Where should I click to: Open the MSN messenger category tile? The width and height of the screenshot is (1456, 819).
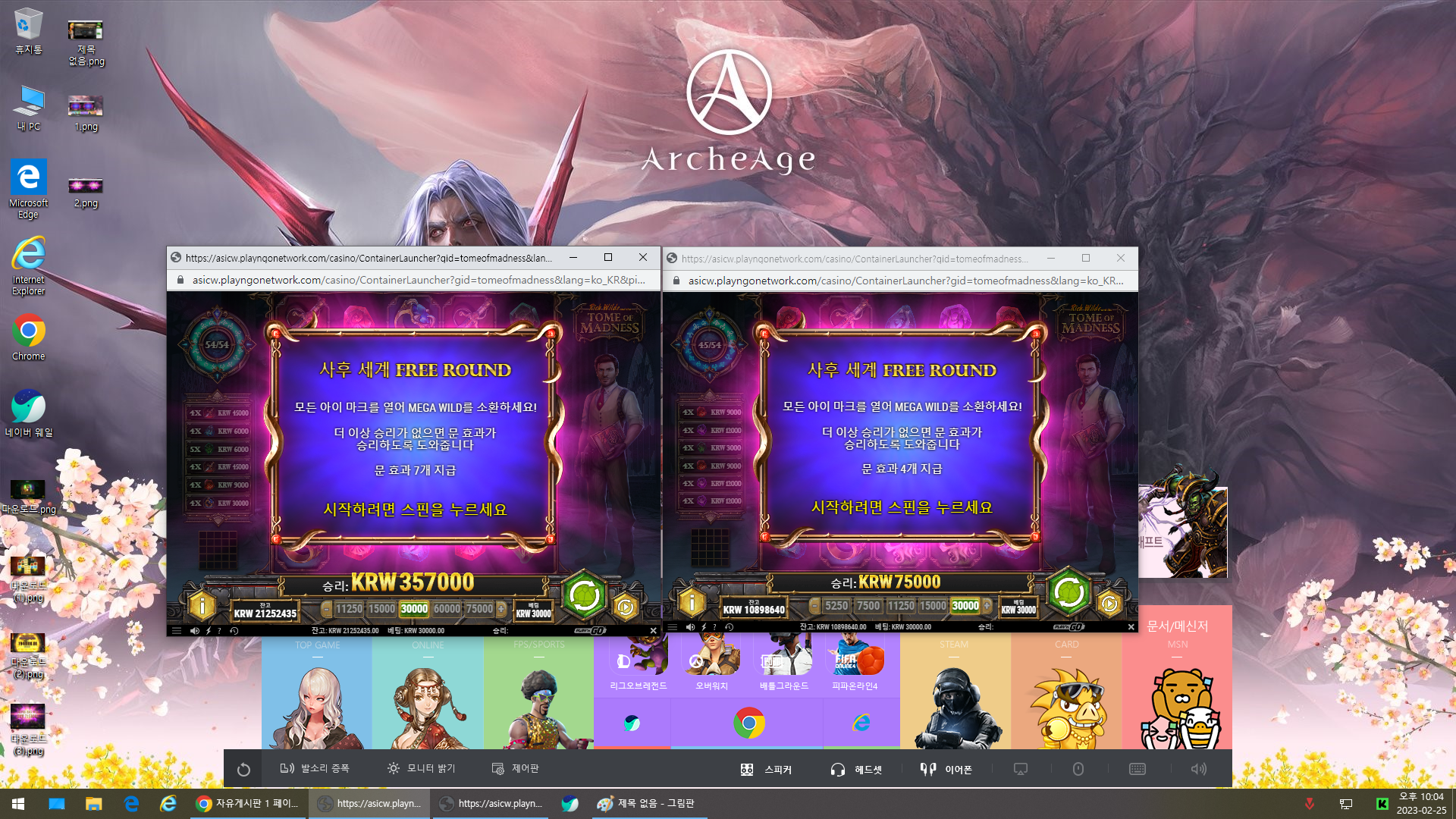tap(1177, 677)
